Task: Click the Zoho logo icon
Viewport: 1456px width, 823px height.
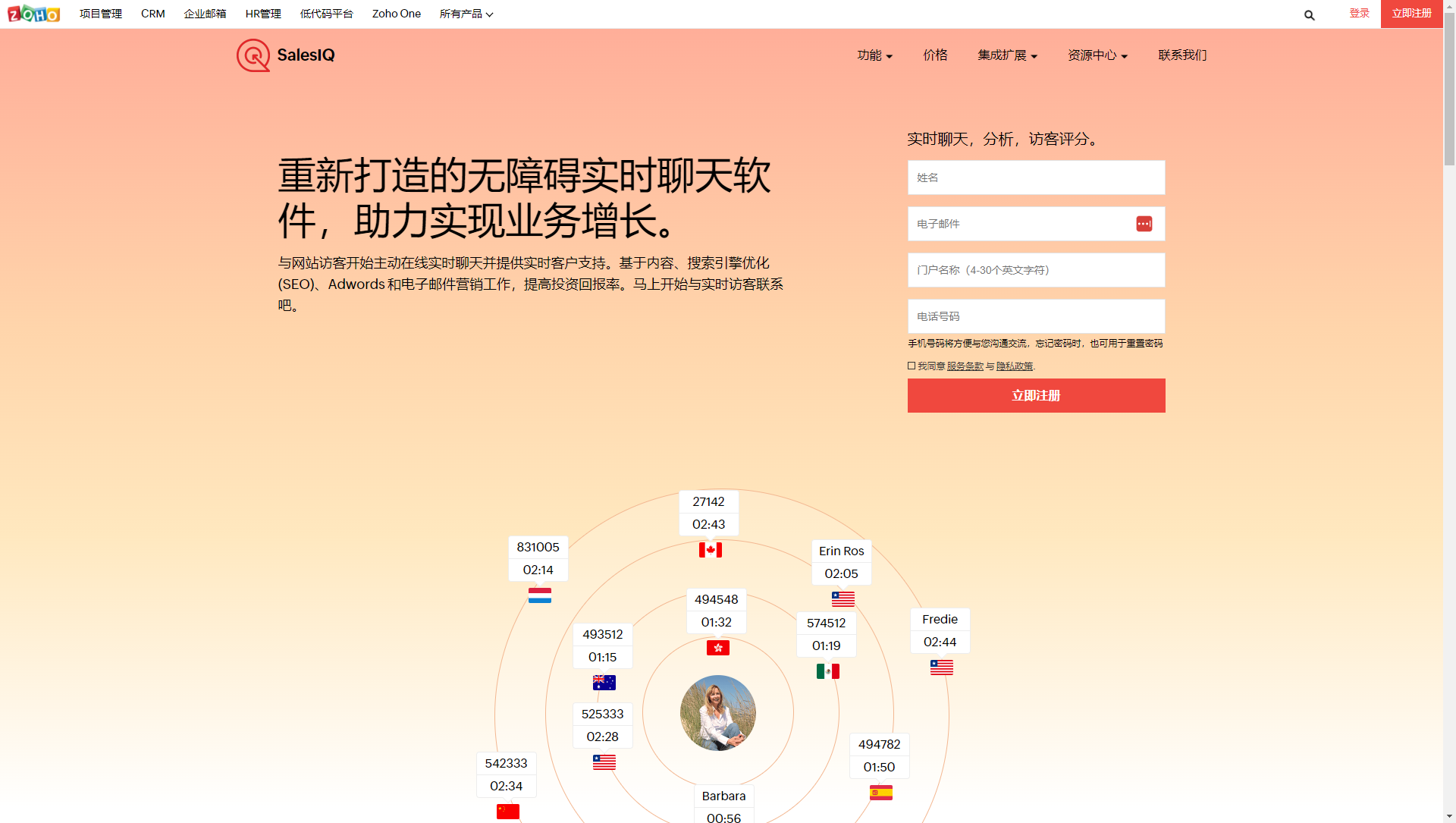Action: click(33, 14)
